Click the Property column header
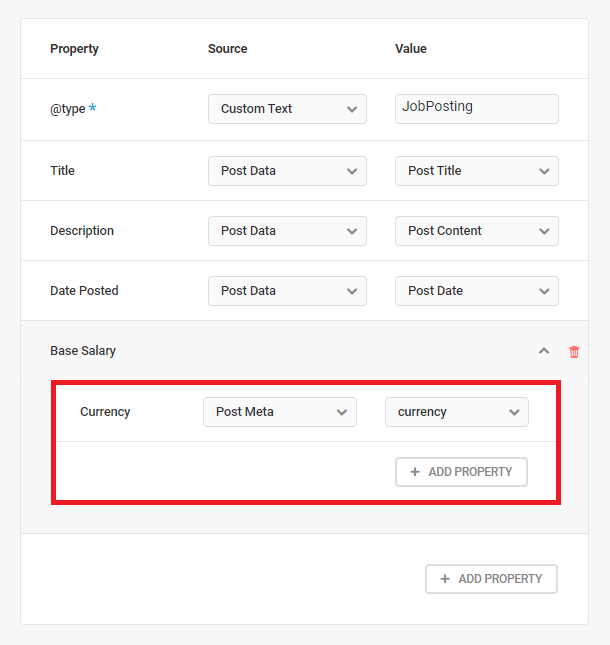The image size is (610, 645). coord(74,49)
